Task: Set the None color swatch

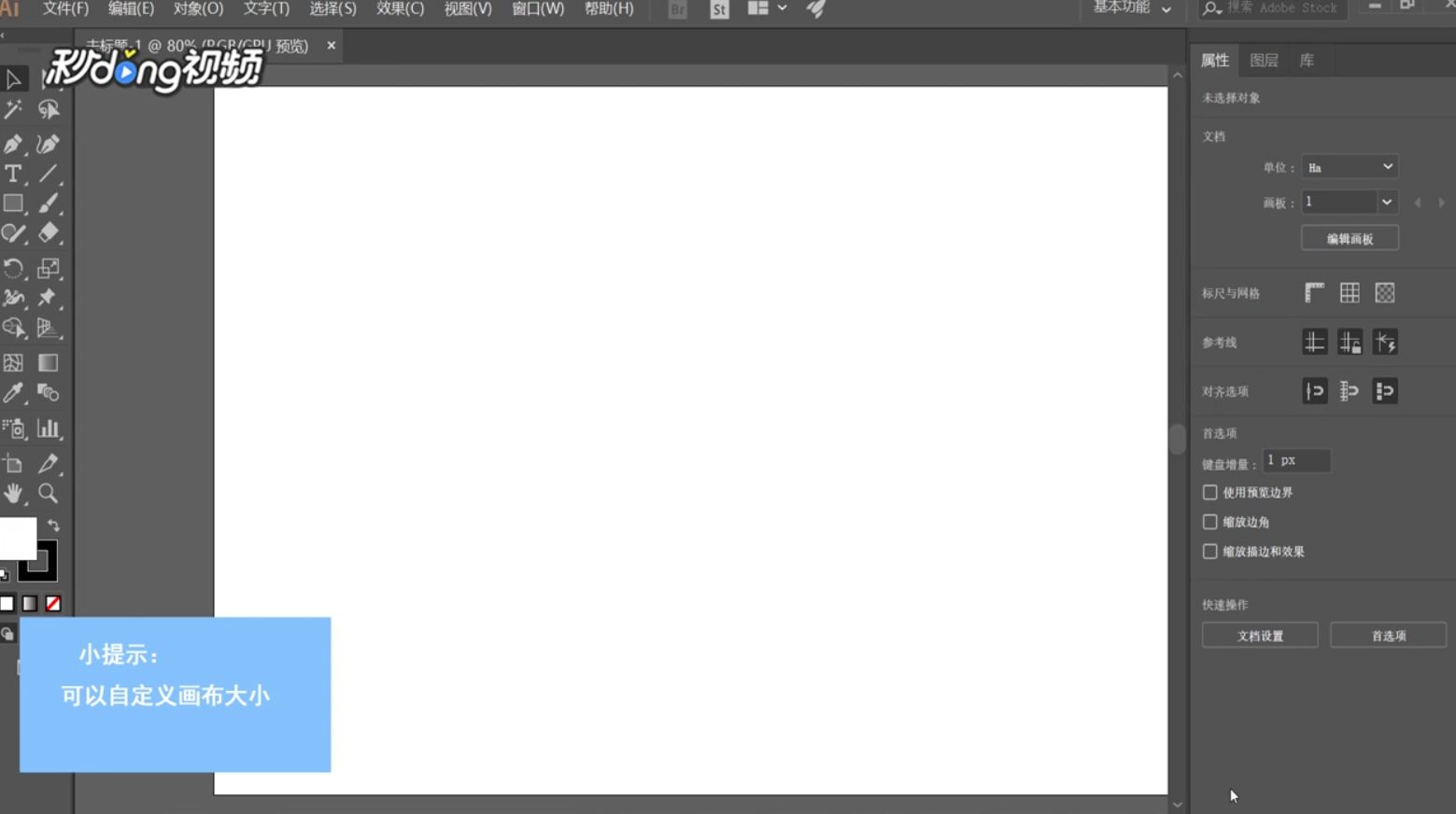Action: [53, 604]
